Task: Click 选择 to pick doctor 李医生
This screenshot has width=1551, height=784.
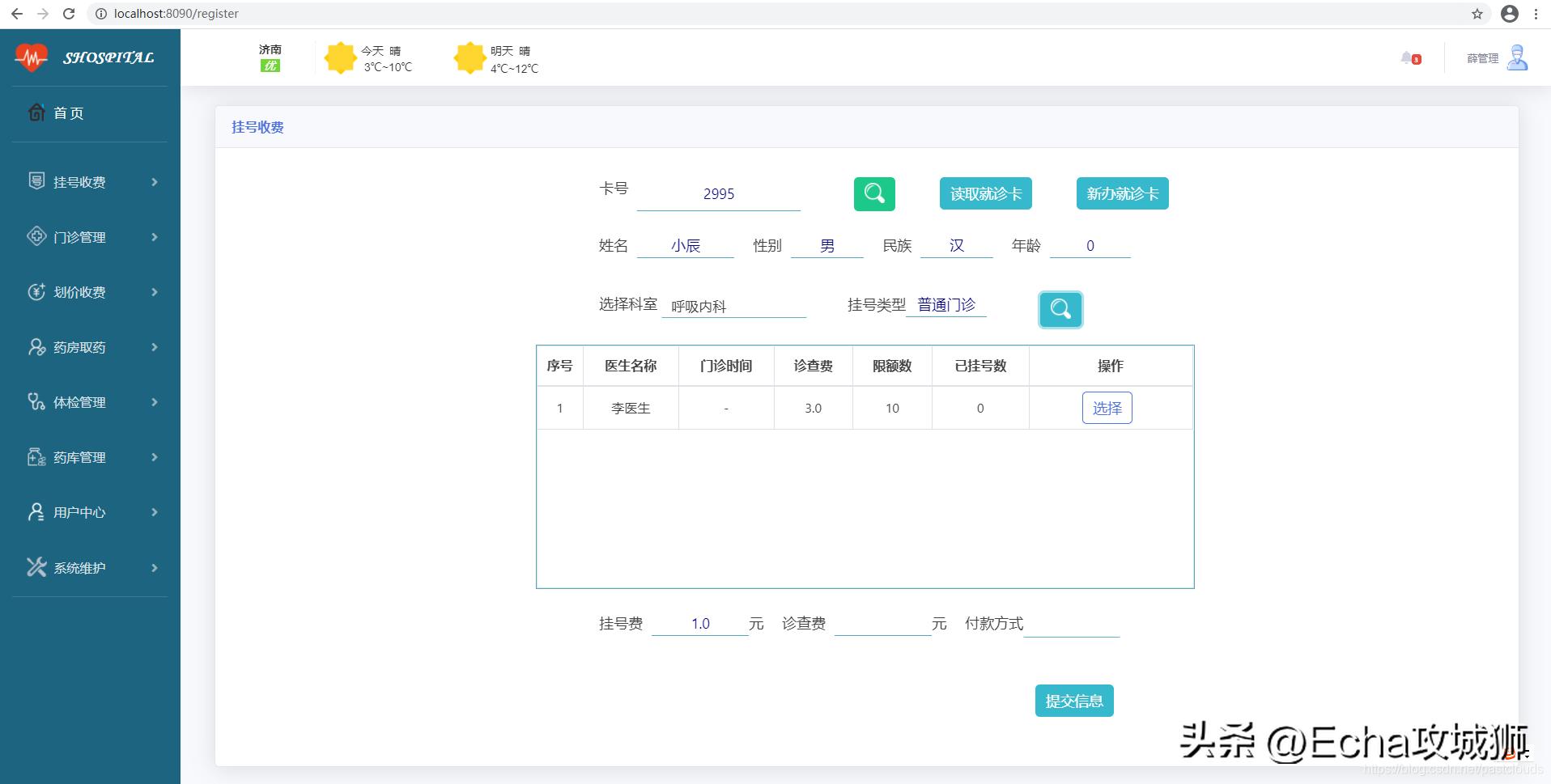Action: [x=1107, y=408]
